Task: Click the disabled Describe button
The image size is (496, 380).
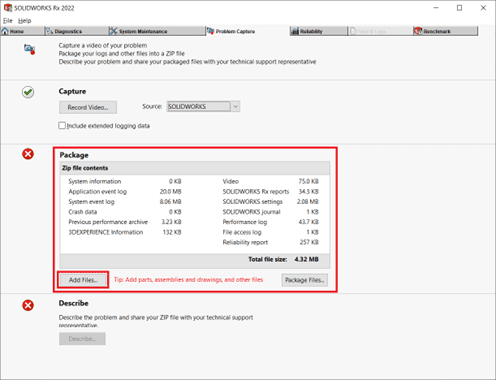Action: point(82,339)
